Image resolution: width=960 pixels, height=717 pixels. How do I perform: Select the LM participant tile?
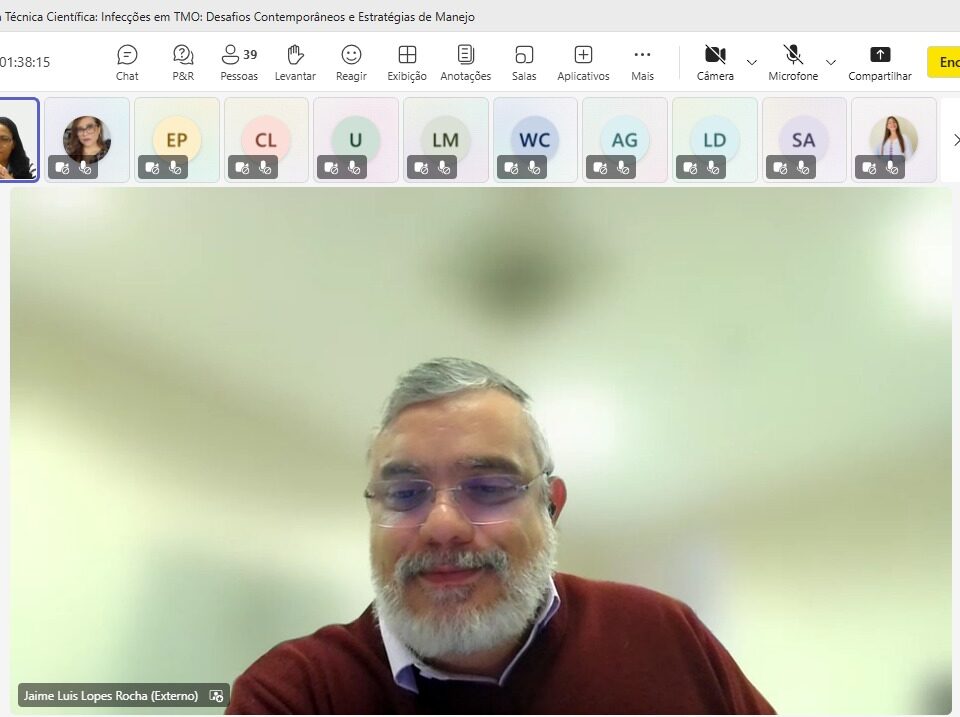coord(446,140)
